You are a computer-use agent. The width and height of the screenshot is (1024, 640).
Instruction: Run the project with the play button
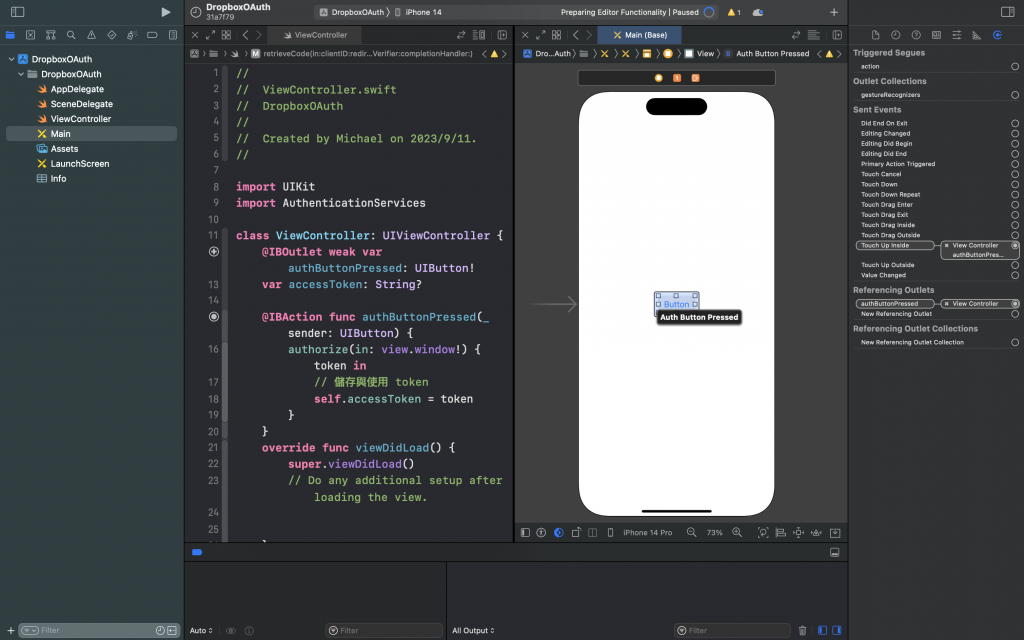pyautogui.click(x=166, y=12)
